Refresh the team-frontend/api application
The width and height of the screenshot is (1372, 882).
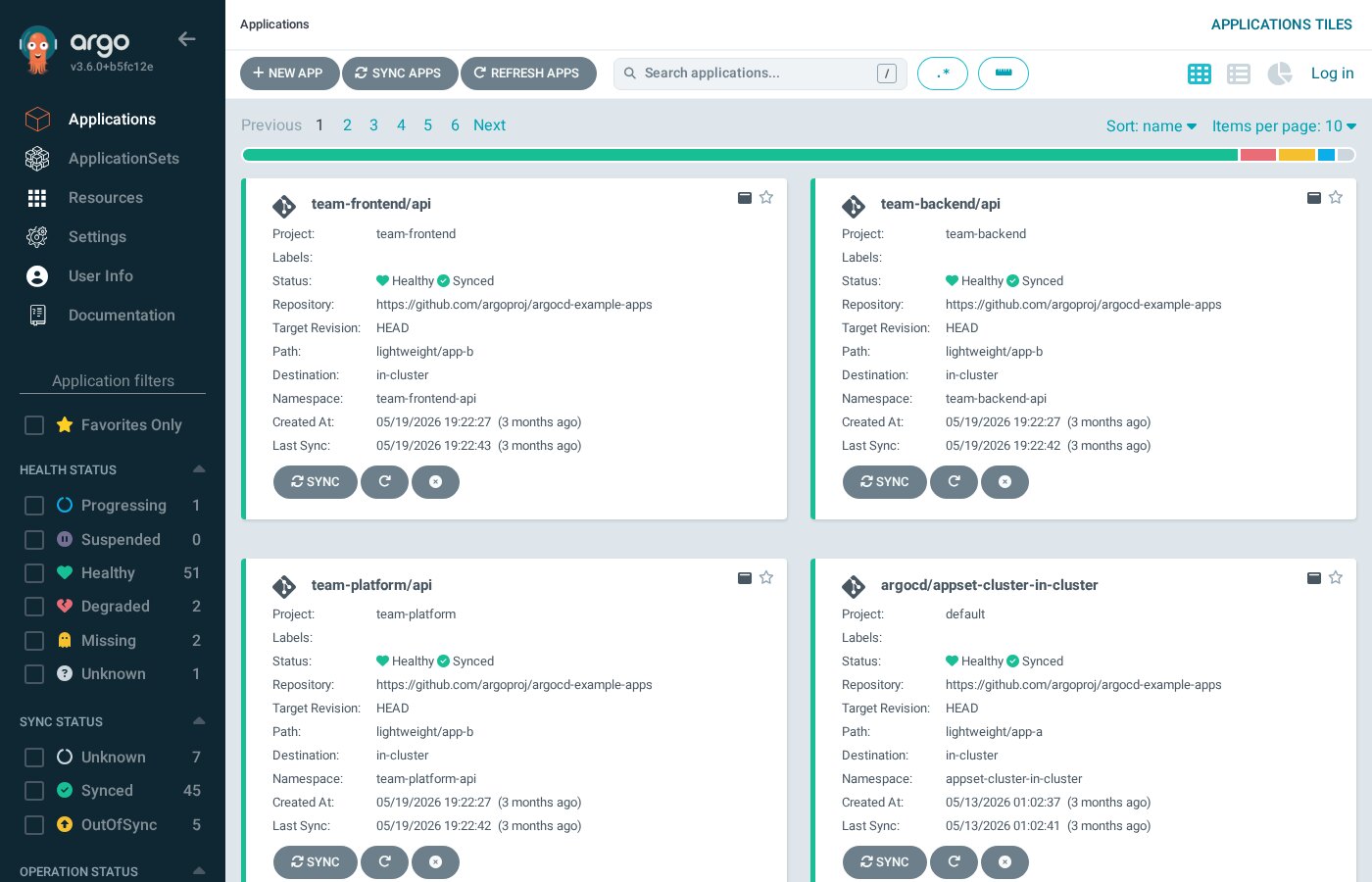point(385,482)
